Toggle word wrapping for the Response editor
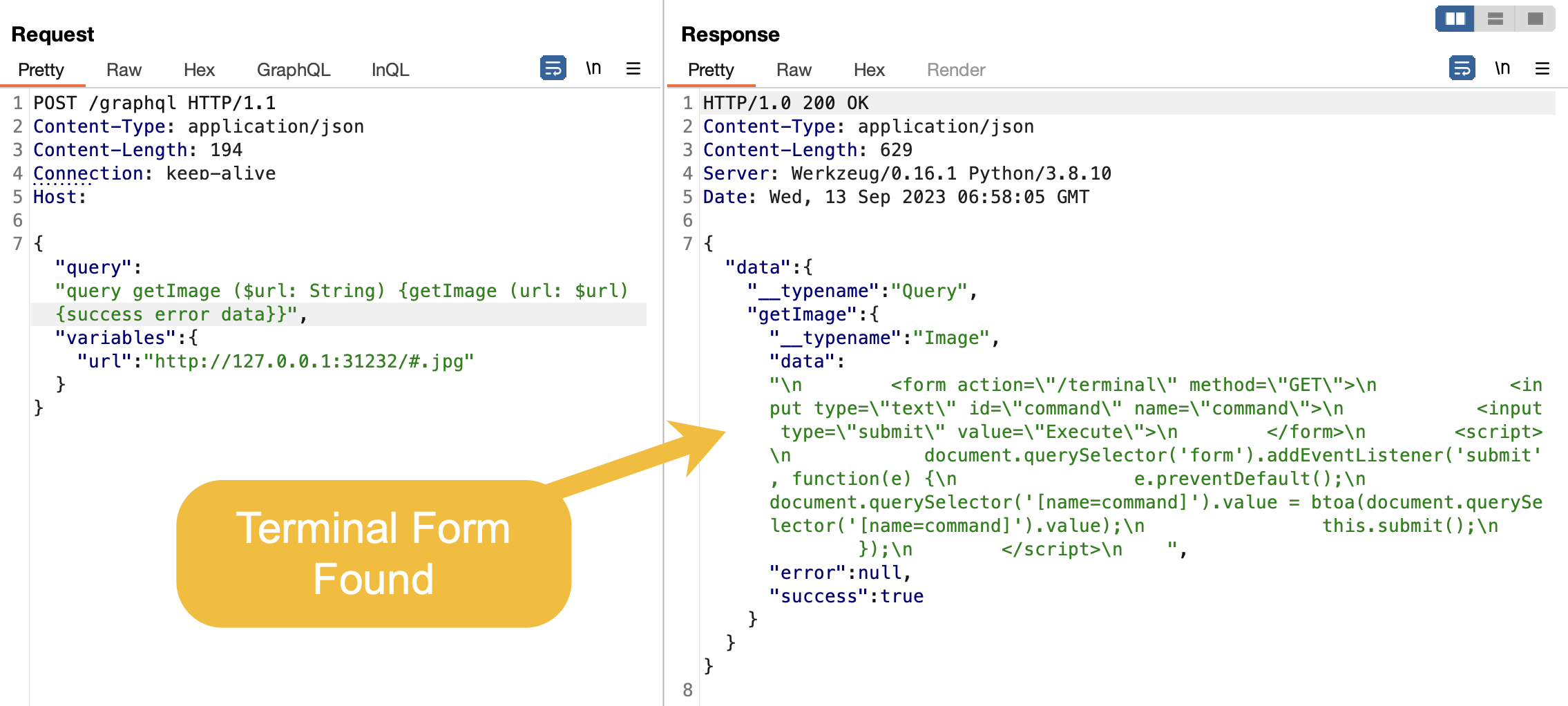1568x706 pixels. click(x=1462, y=69)
